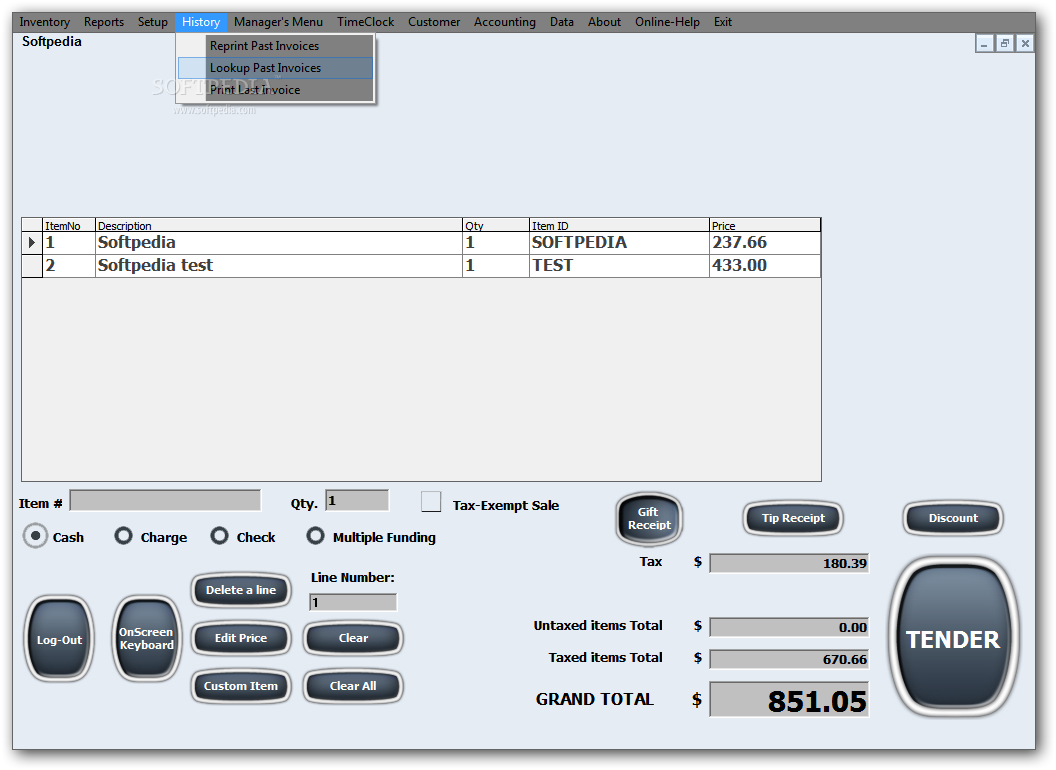Screen dimensions: 1056x770
Task: Open the Setup menu
Action: point(153,22)
